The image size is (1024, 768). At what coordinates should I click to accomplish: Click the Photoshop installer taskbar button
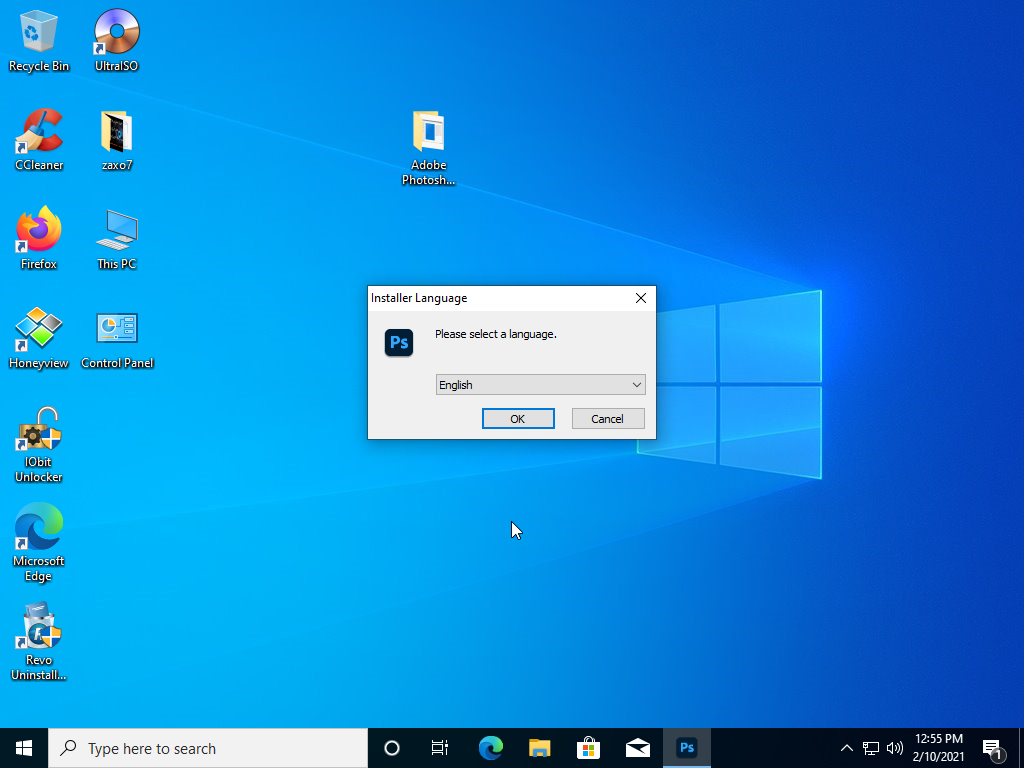(686, 748)
